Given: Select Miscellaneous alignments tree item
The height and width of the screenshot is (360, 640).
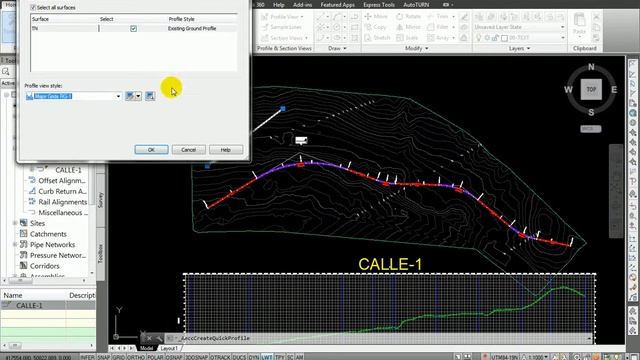Looking at the screenshot, I should click(62, 212).
